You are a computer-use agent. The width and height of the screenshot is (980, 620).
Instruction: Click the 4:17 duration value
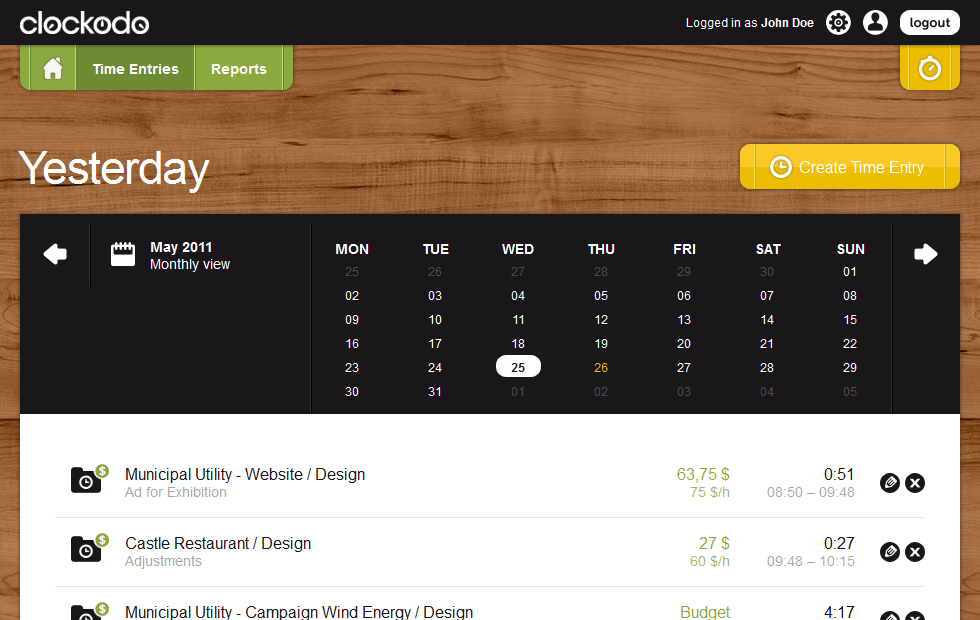839,612
